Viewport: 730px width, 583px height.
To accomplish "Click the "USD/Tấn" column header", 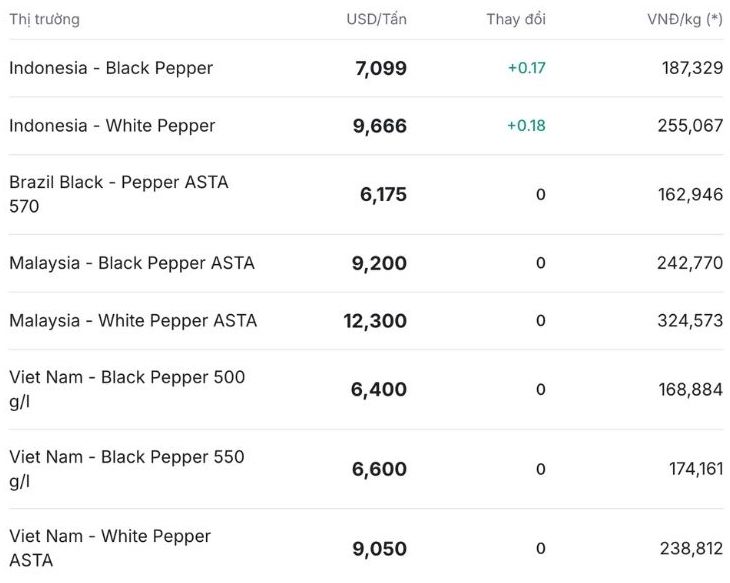I will click(376, 19).
